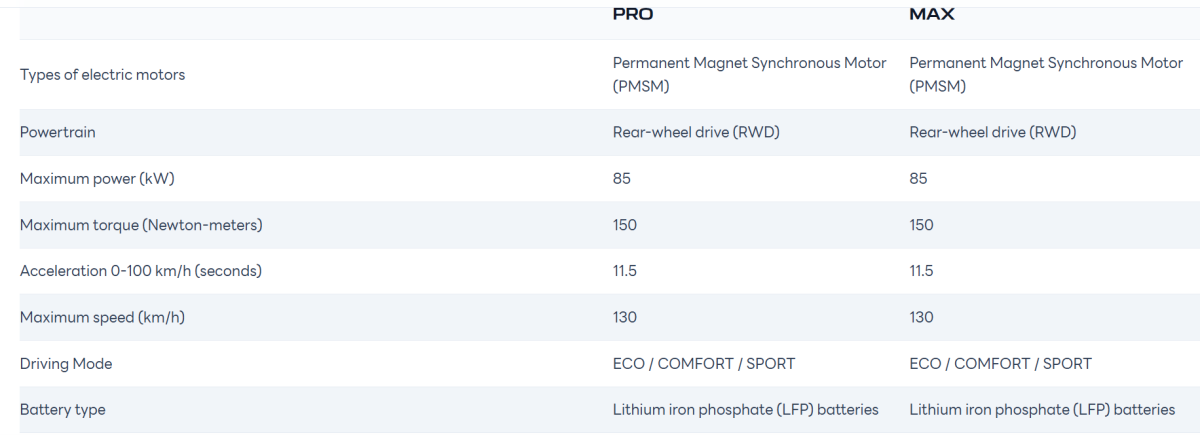Click MAX's Lithium iron phosphate battery value
1200x435 pixels.
[x=1042, y=410]
